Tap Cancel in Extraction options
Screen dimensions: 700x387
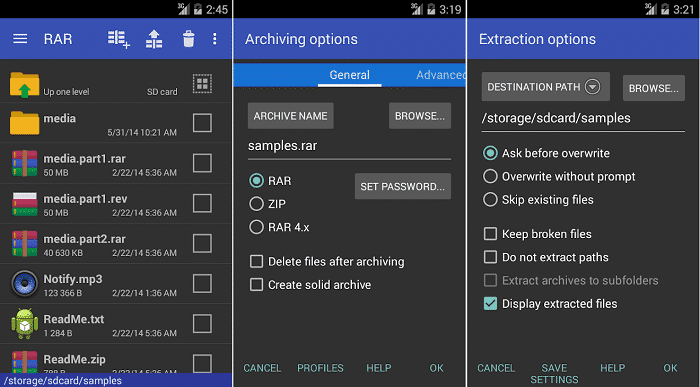coord(496,368)
